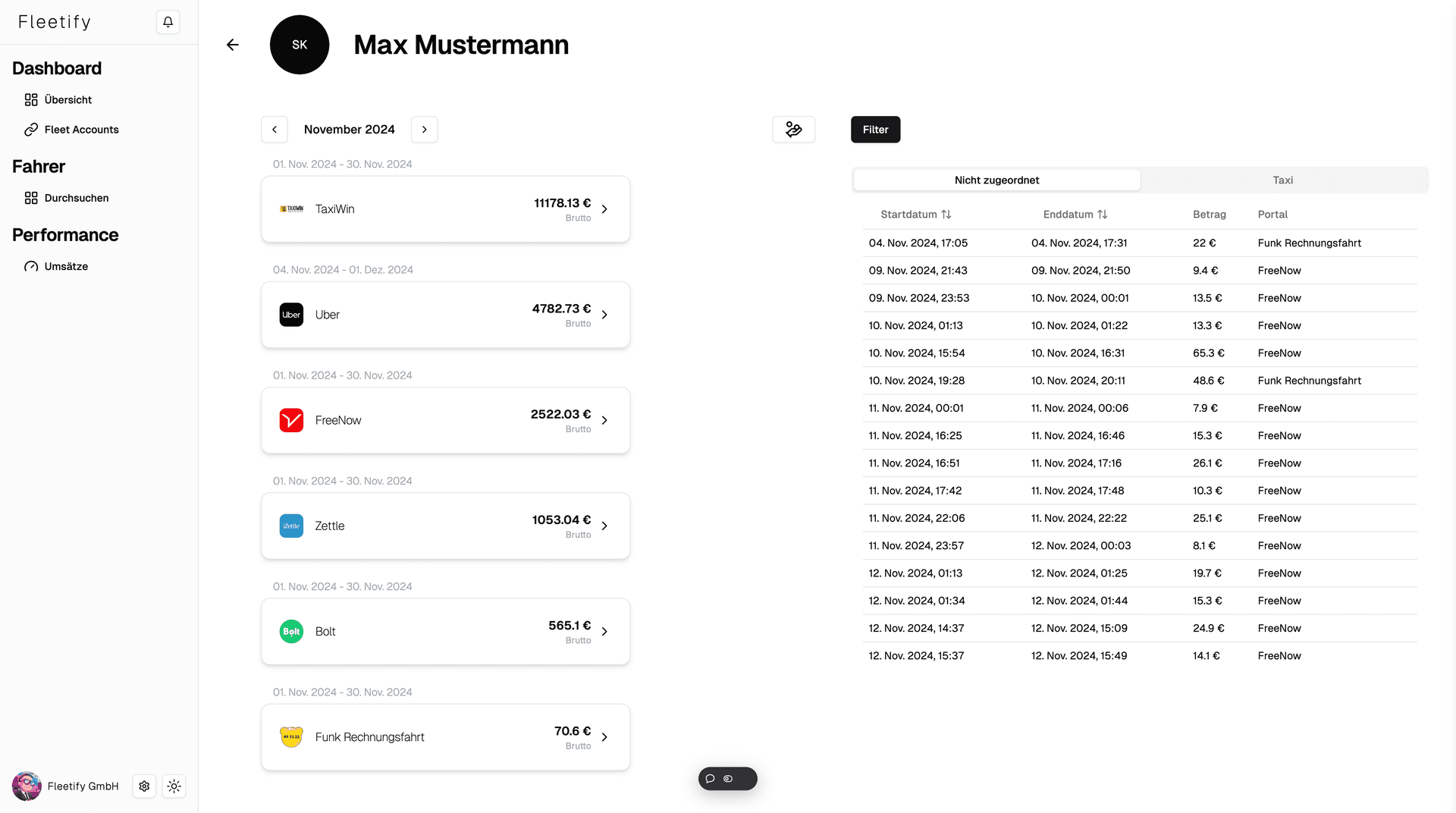The width and height of the screenshot is (1456, 813).
Task: Switch to the Taxi tab
Action: point(1282,180)
